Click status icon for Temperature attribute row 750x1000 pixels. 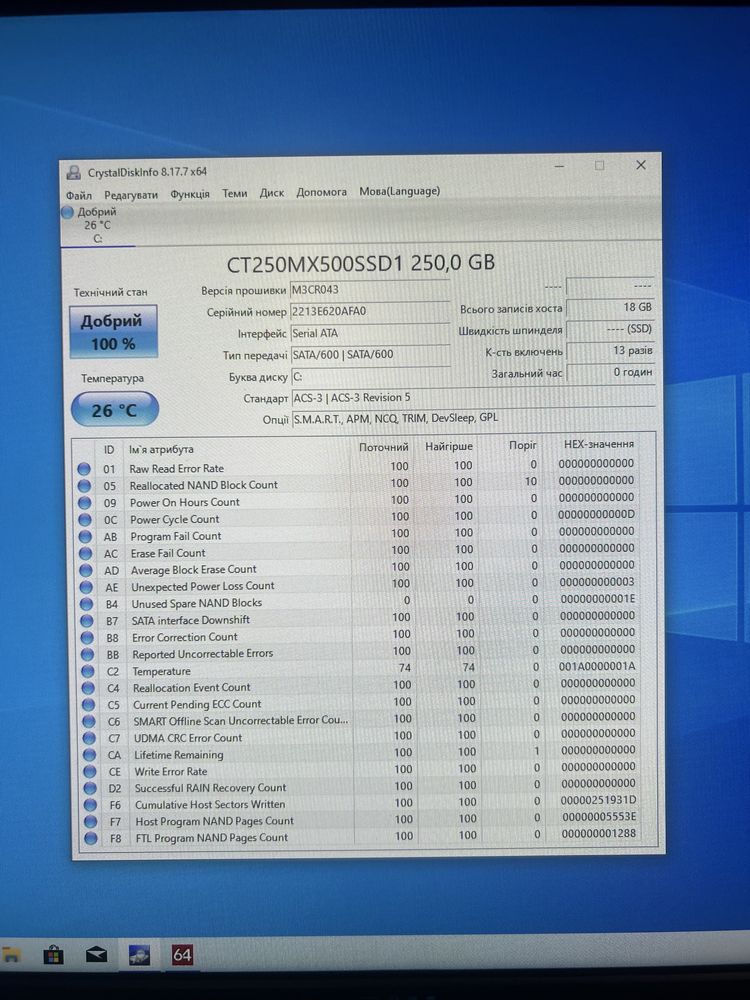(87, 672)
